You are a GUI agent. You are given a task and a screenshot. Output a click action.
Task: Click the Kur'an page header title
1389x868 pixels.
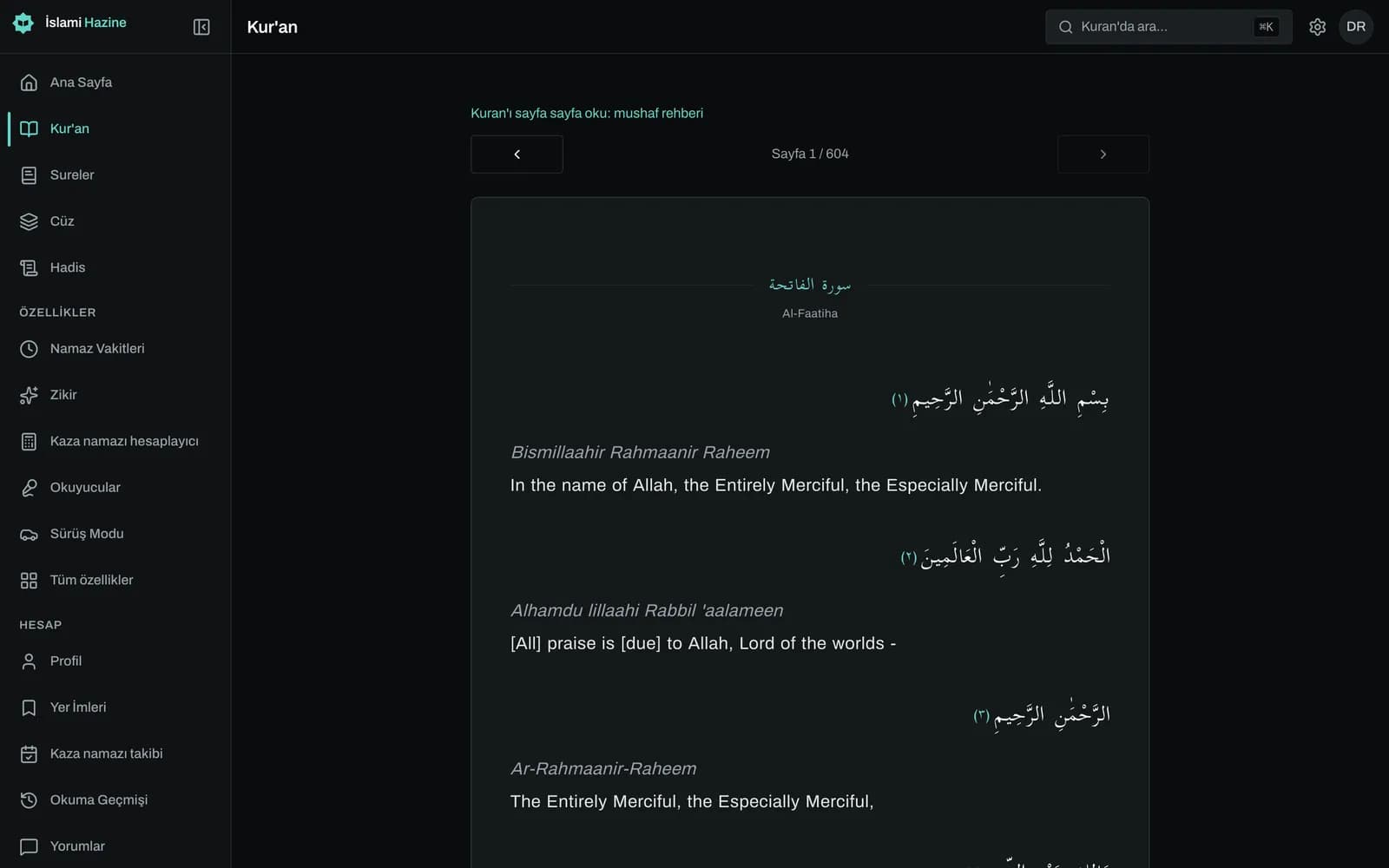(273, 27)
